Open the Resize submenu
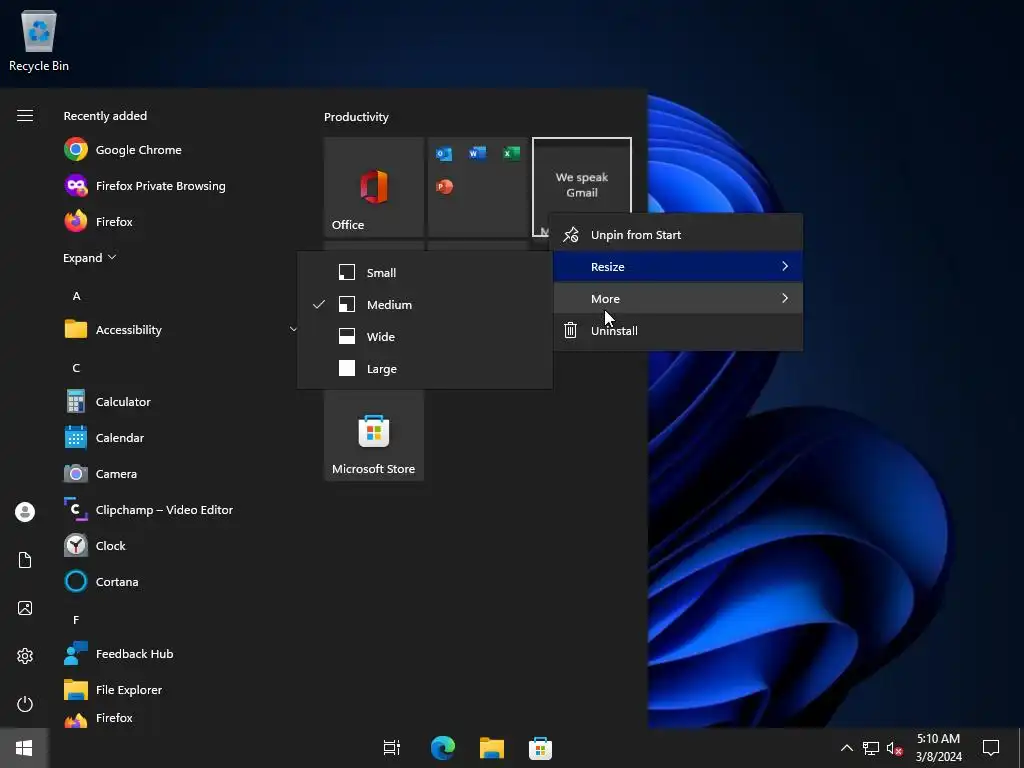Viewport: 1024px width, 768px height. tap(678, 266)
